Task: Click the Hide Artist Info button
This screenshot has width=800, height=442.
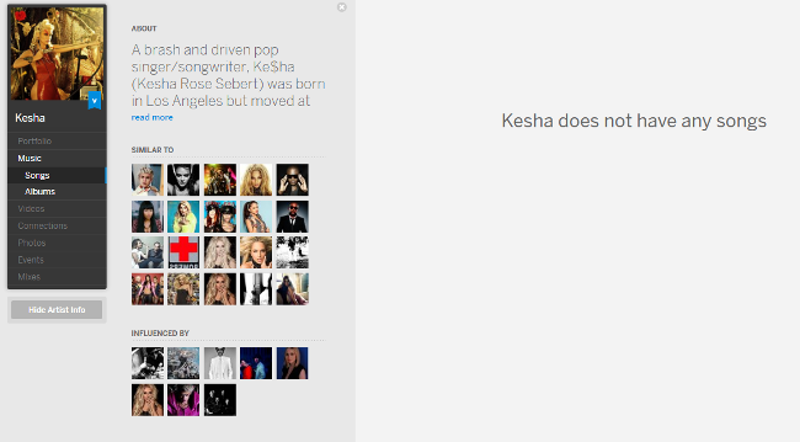Action: point(56,310)
